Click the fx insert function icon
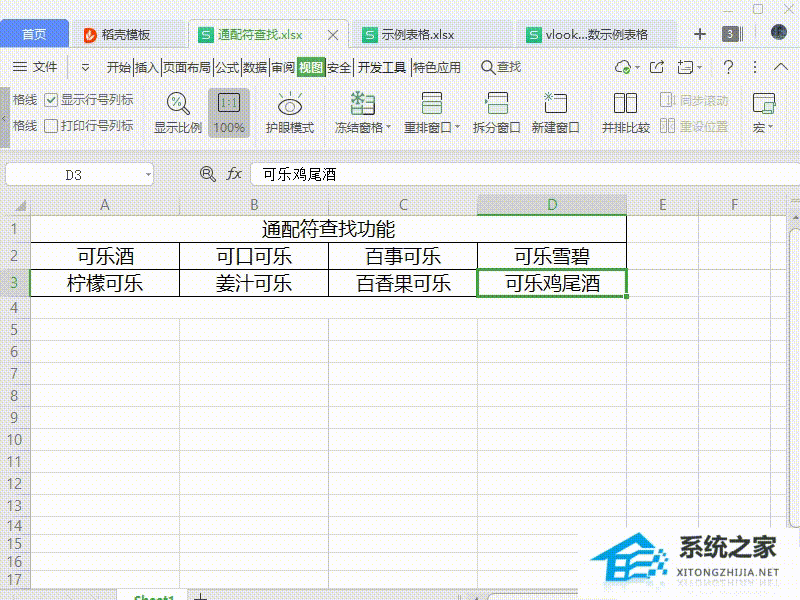 point(233,173)
